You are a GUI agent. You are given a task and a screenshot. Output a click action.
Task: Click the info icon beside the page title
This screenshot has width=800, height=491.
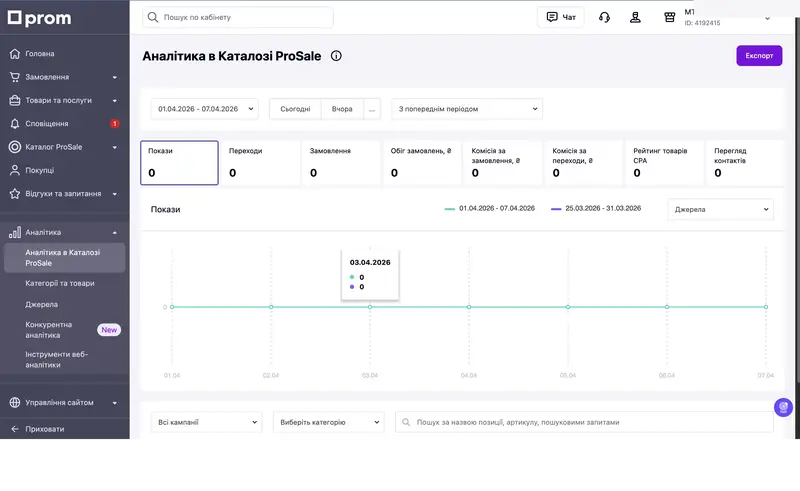click(336, 56)
